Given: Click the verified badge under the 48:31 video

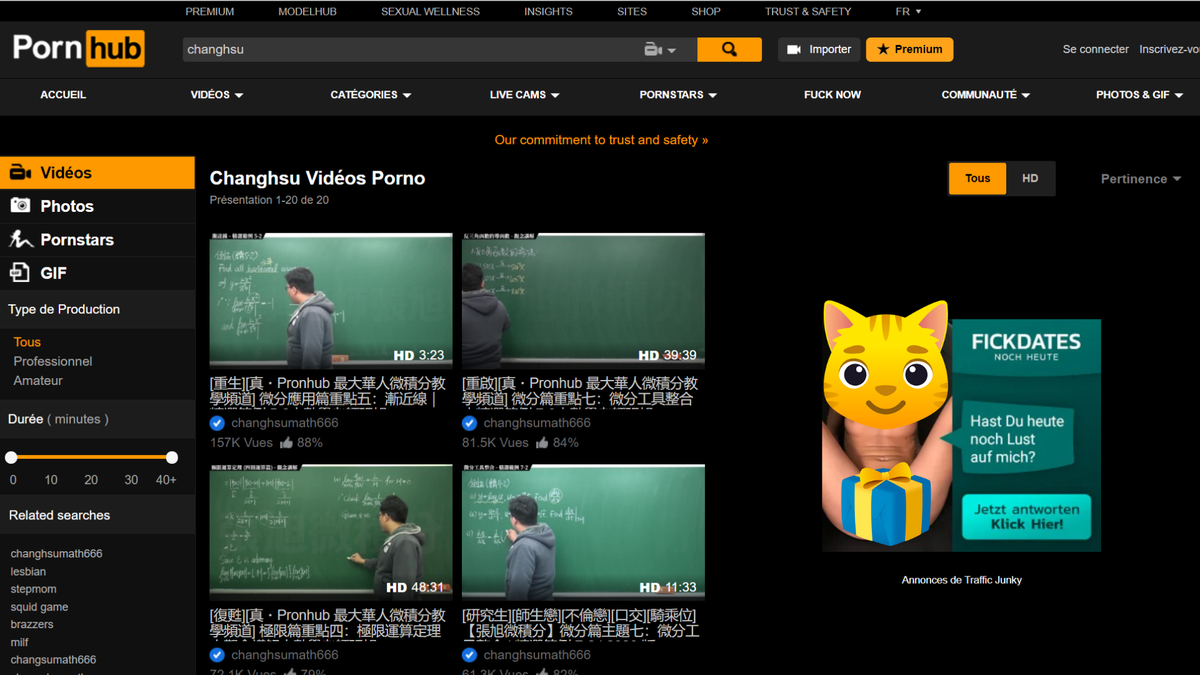Looking at the screenshot, I should click(x=217, y=655).
